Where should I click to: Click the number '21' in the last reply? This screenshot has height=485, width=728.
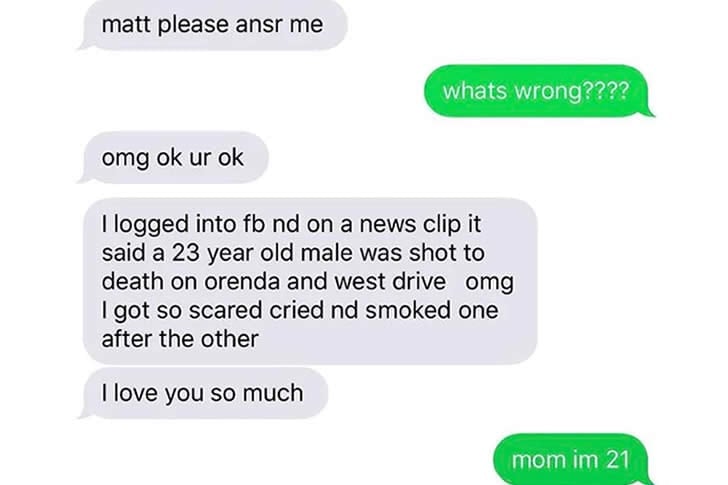pyautogui.click(x=618, y=460)
